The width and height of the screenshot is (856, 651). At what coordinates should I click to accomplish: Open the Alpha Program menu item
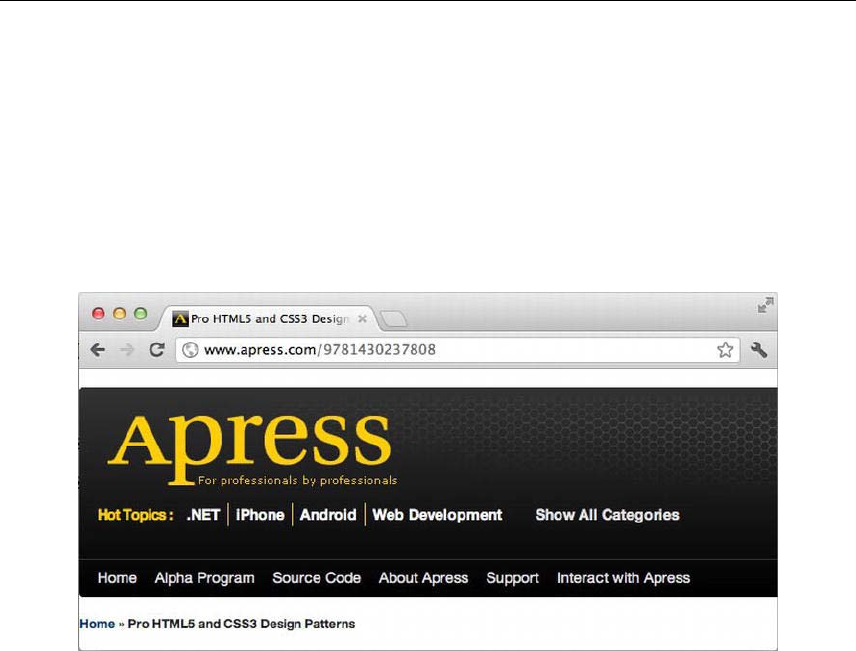pos(204,578)
